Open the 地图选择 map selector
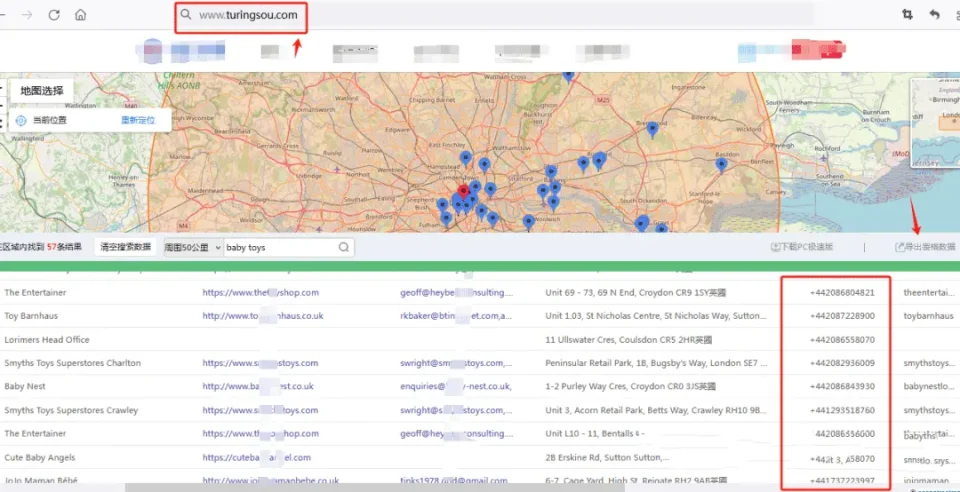Image resolution: width=960 pixels, height=492 pixels. (x=42, y=91)
